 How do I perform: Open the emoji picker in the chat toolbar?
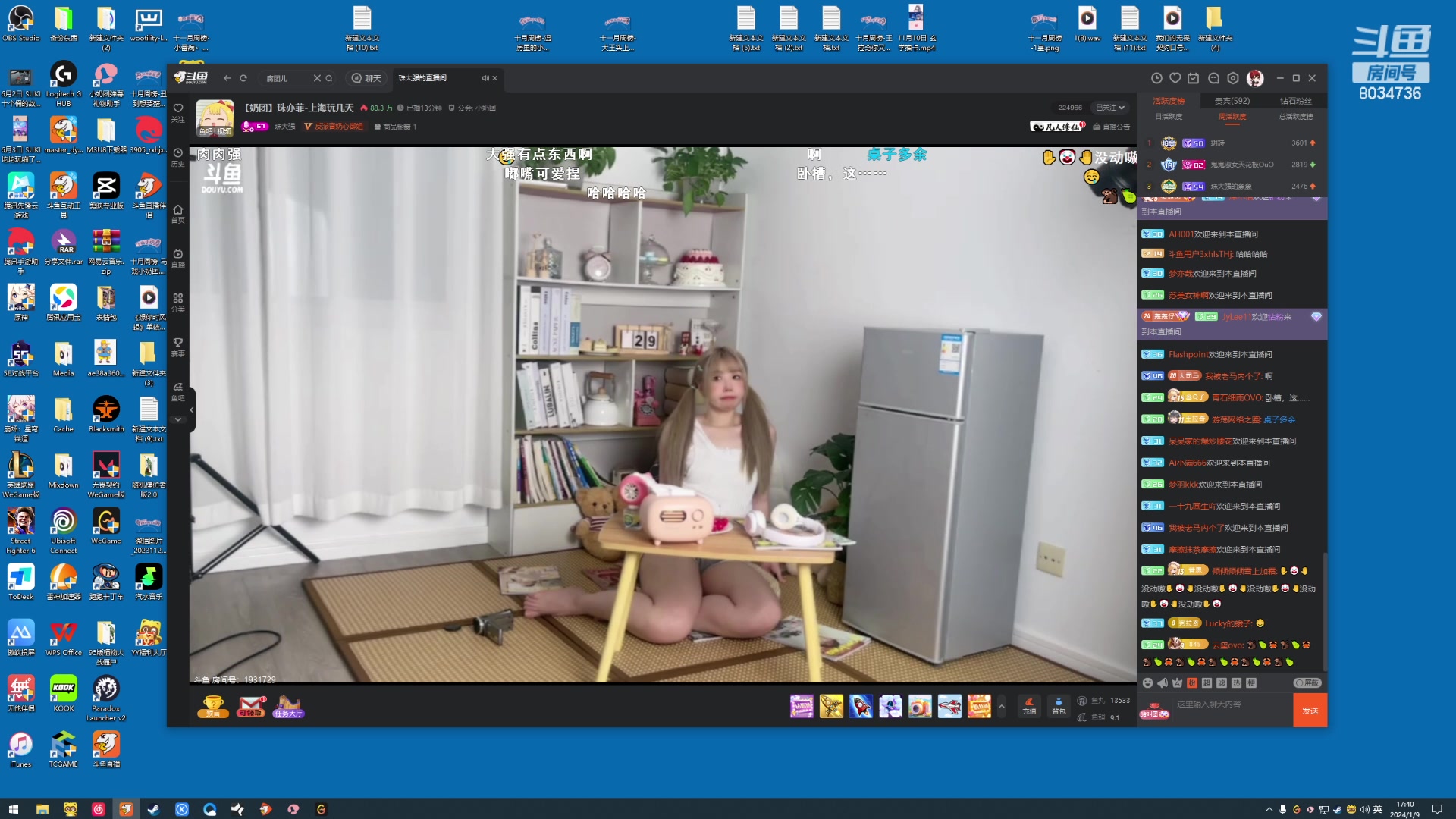[x=1147, y=683]
